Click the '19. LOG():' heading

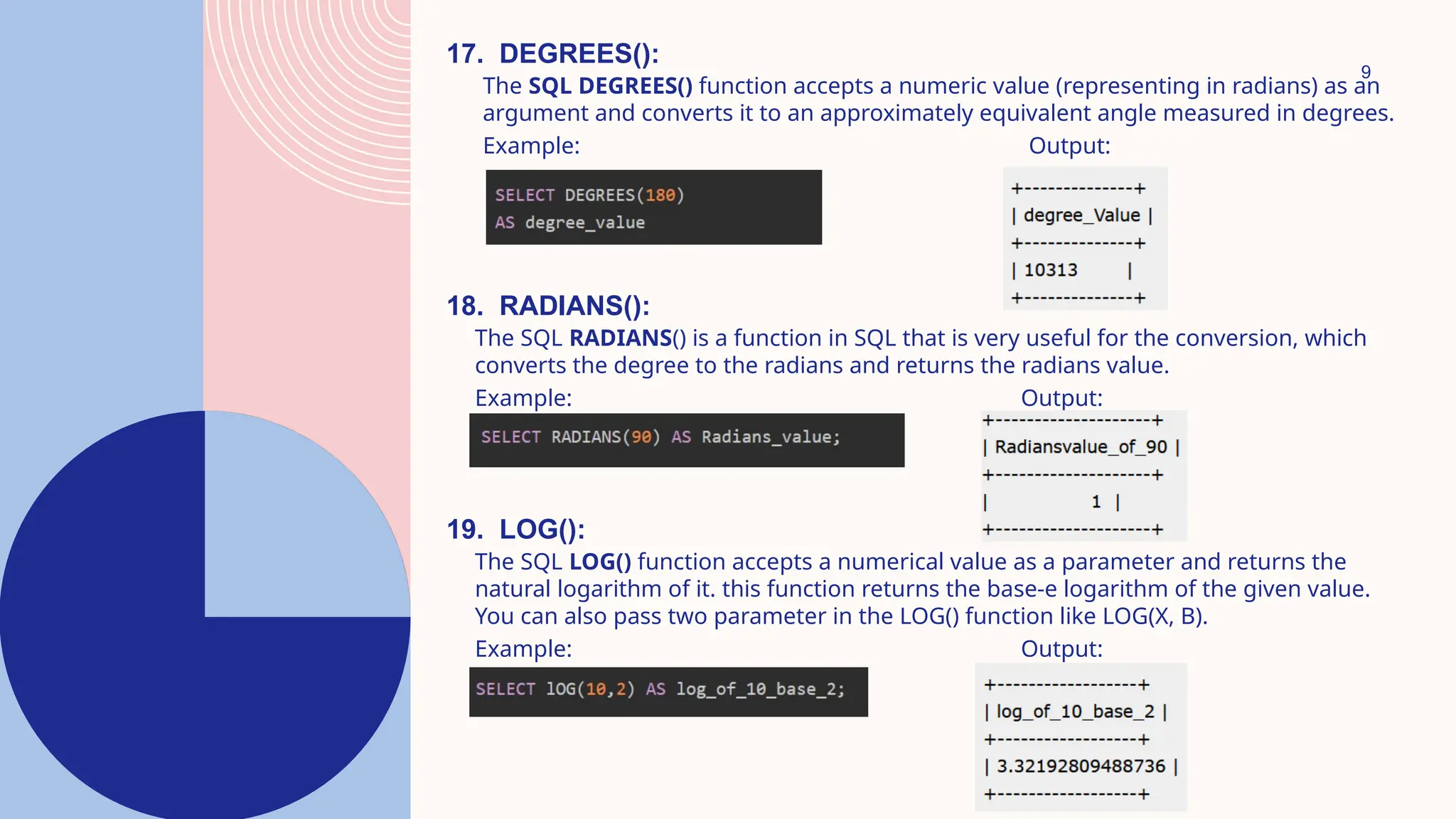point(515,530)
